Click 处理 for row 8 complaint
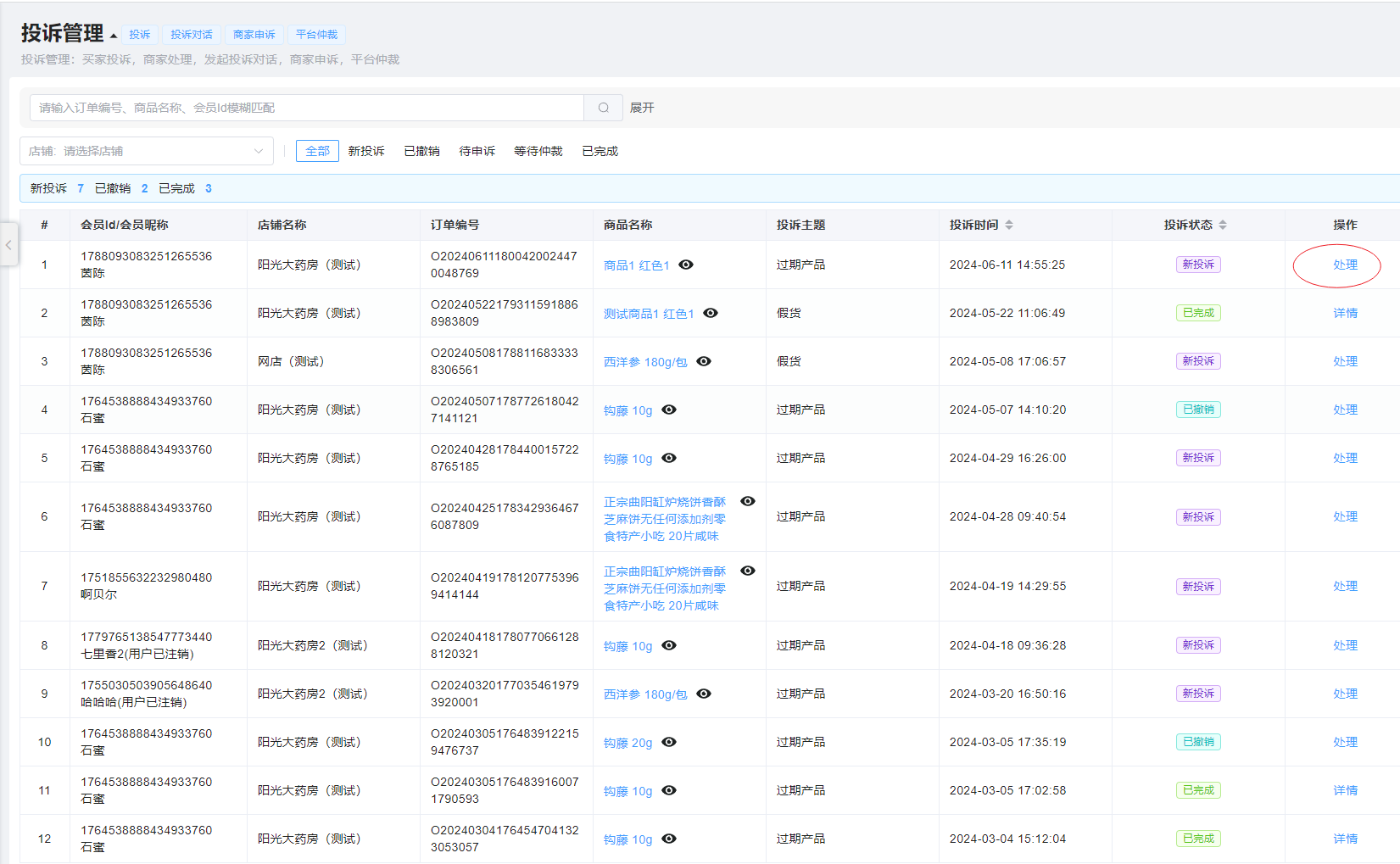Screen dimensions: 1400x864 click(x=1345, y=645)
